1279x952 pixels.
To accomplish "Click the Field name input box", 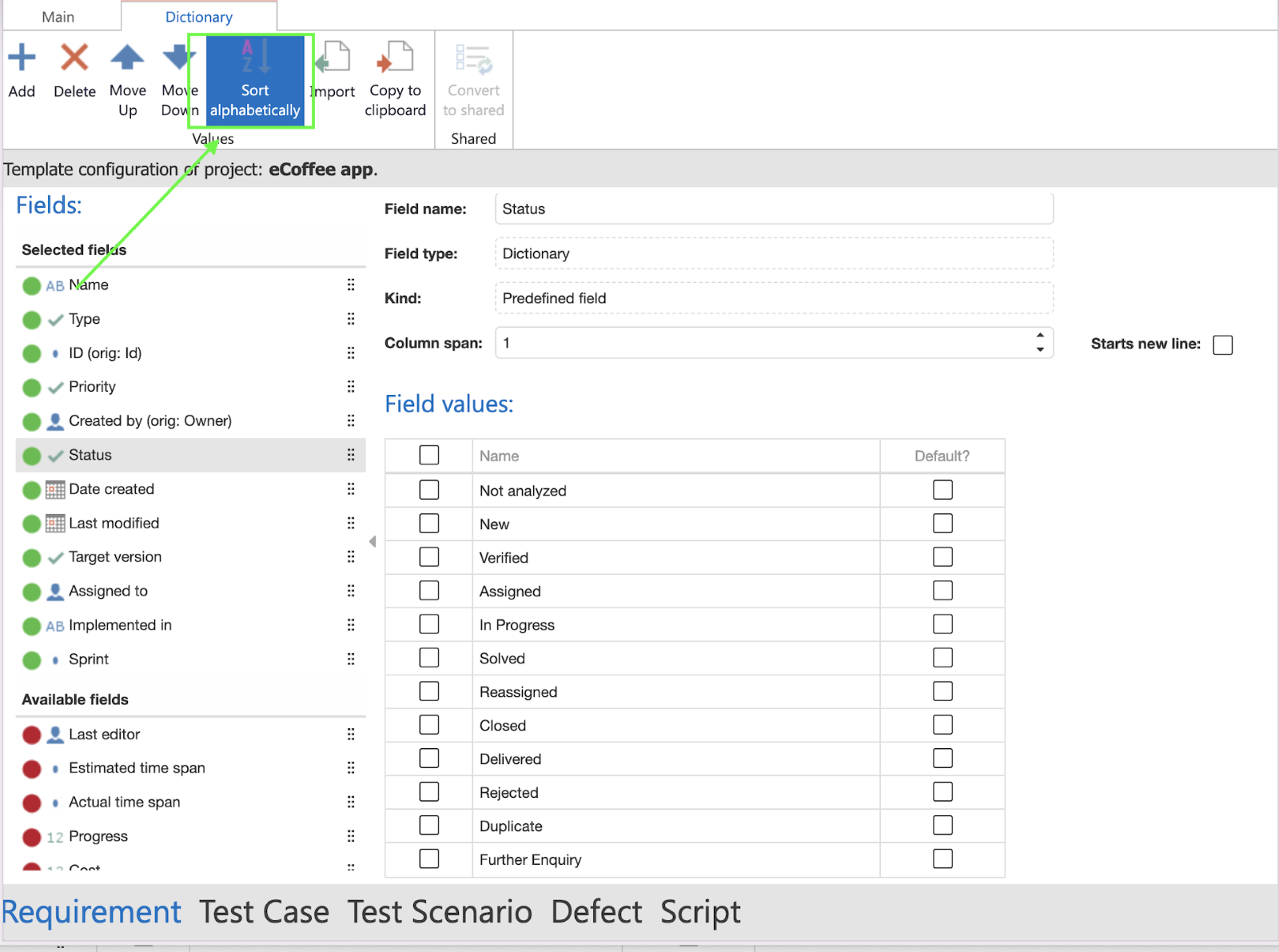I will 773,209.
